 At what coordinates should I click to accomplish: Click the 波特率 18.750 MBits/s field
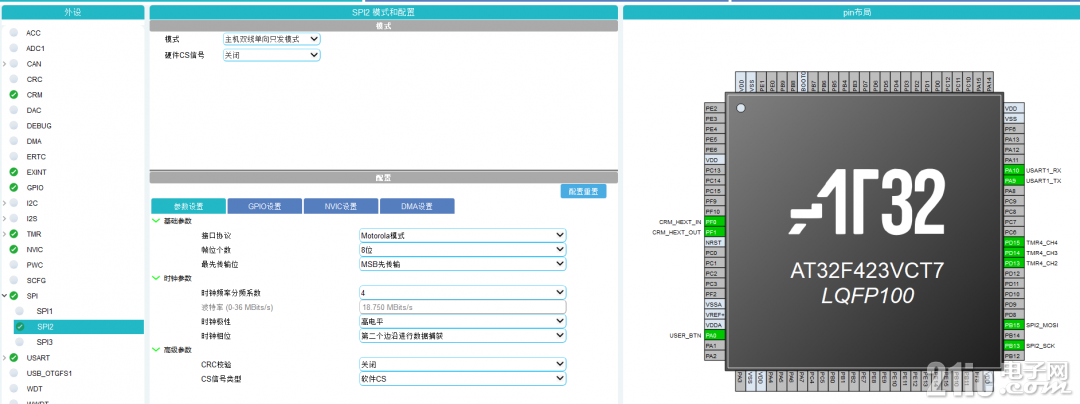463,307
